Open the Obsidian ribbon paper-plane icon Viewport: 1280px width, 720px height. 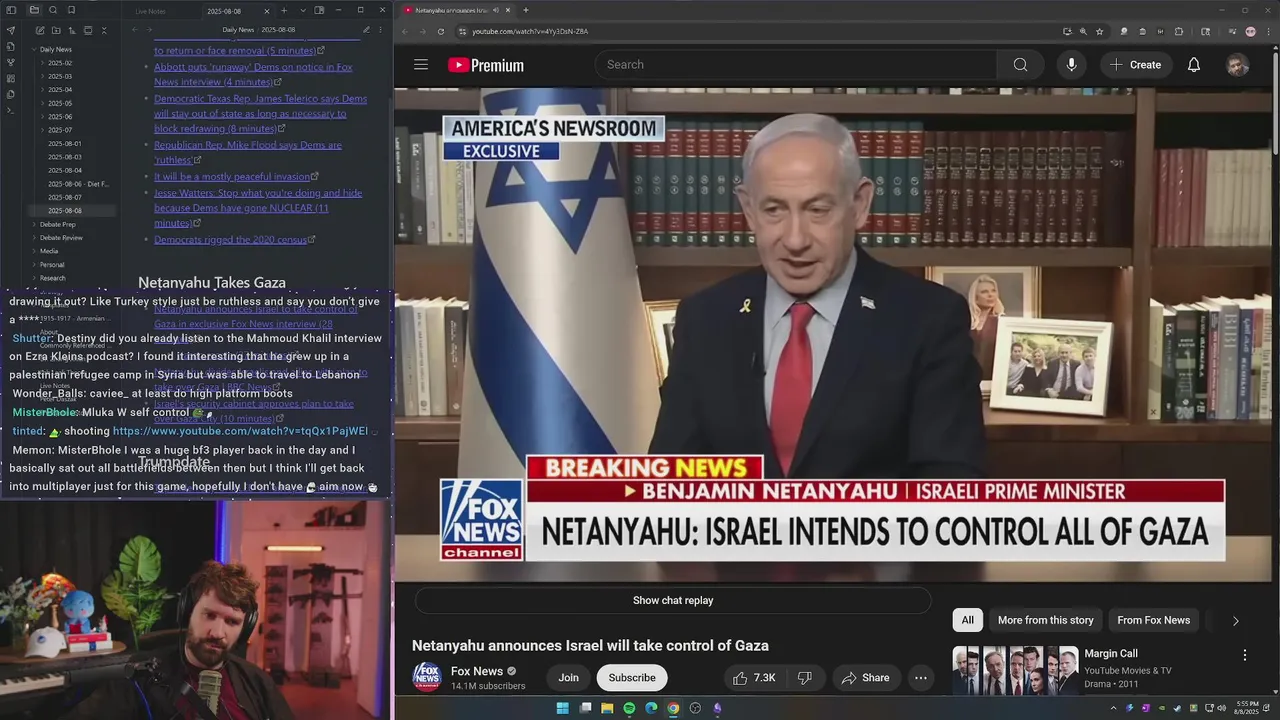click(11, 30)
